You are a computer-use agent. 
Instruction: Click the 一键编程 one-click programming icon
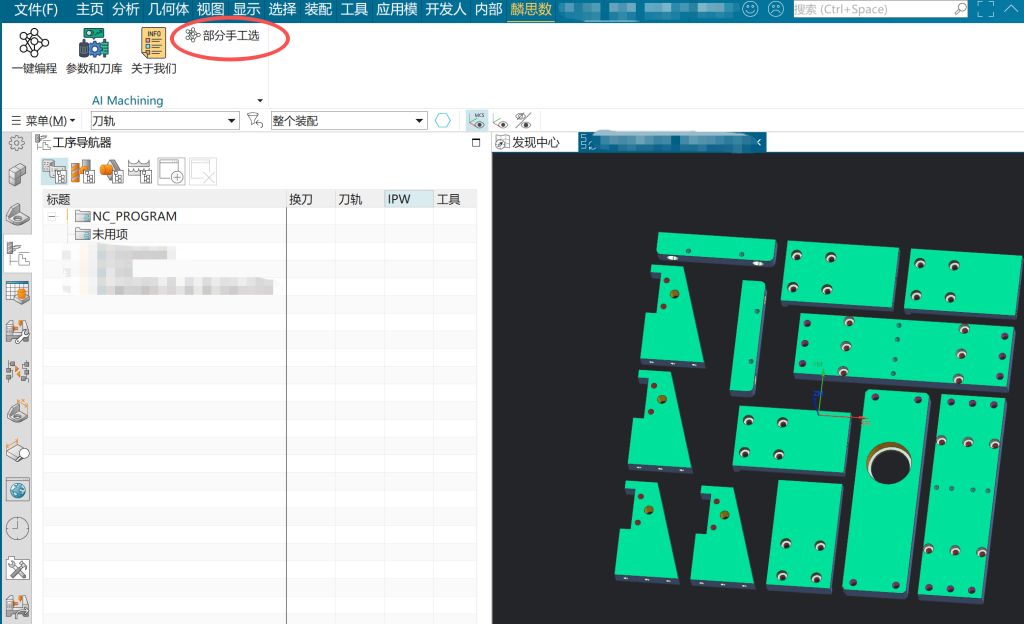[34, 50]
